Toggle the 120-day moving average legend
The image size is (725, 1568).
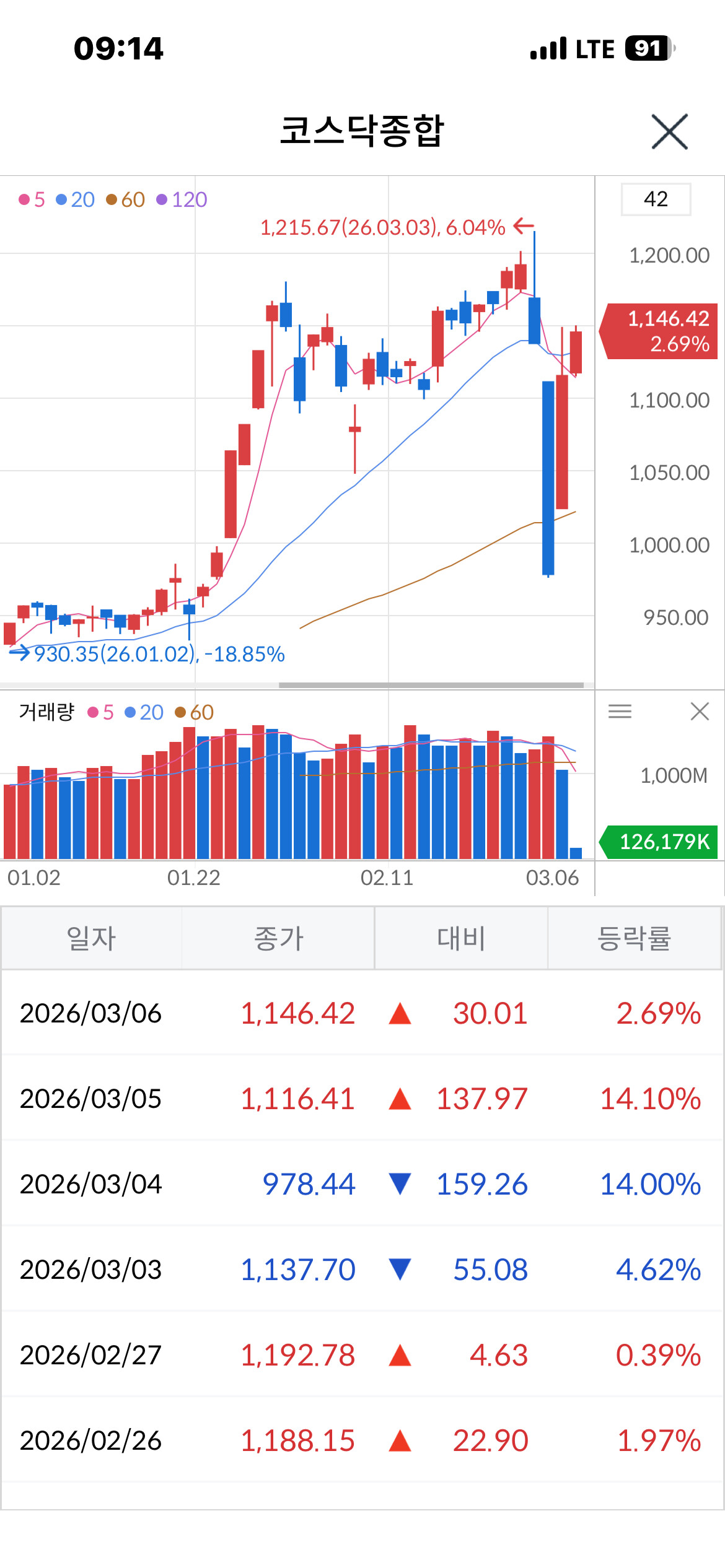click(x=182, y=199)
